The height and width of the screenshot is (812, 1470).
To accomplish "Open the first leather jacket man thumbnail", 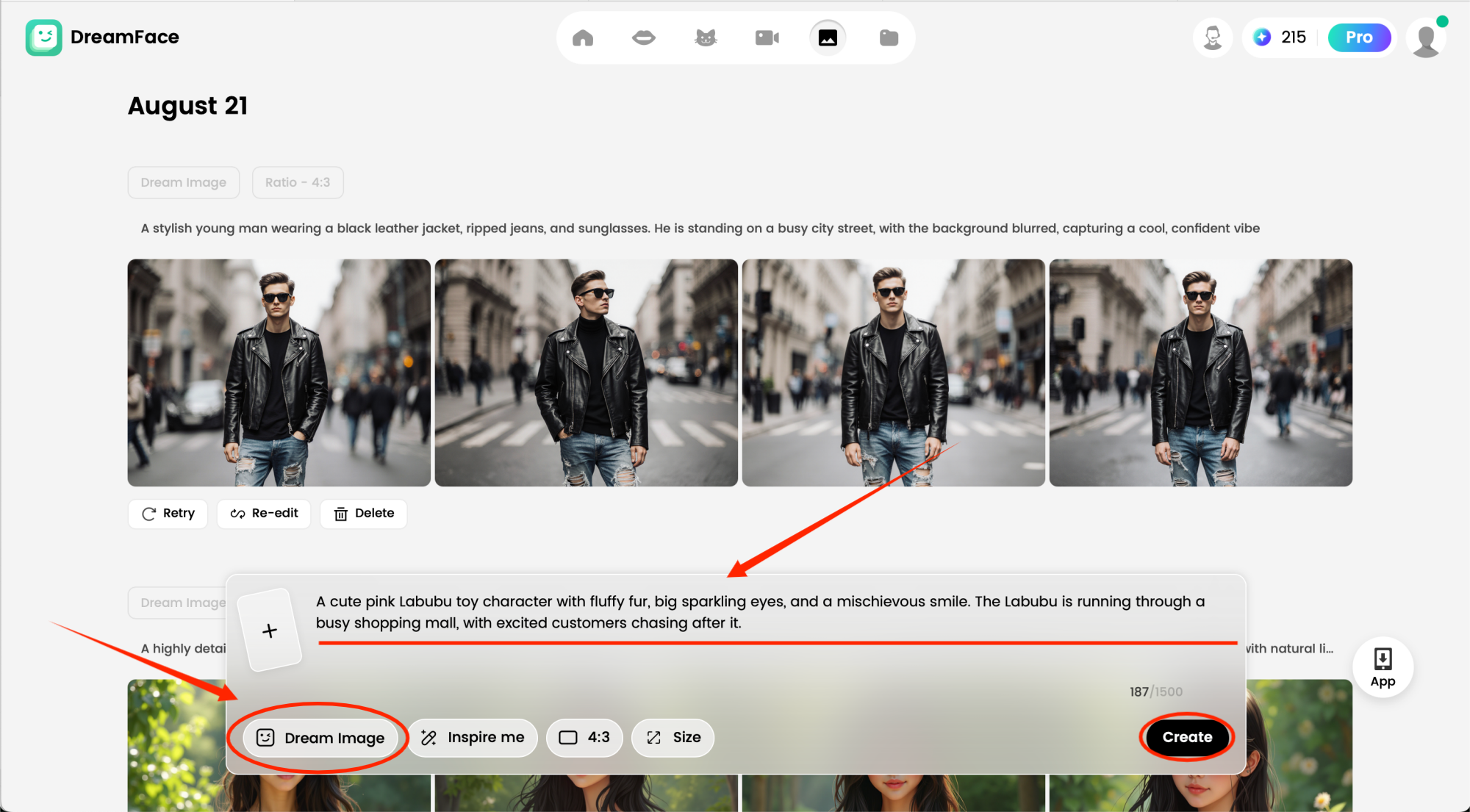I will tap(279, 373).
